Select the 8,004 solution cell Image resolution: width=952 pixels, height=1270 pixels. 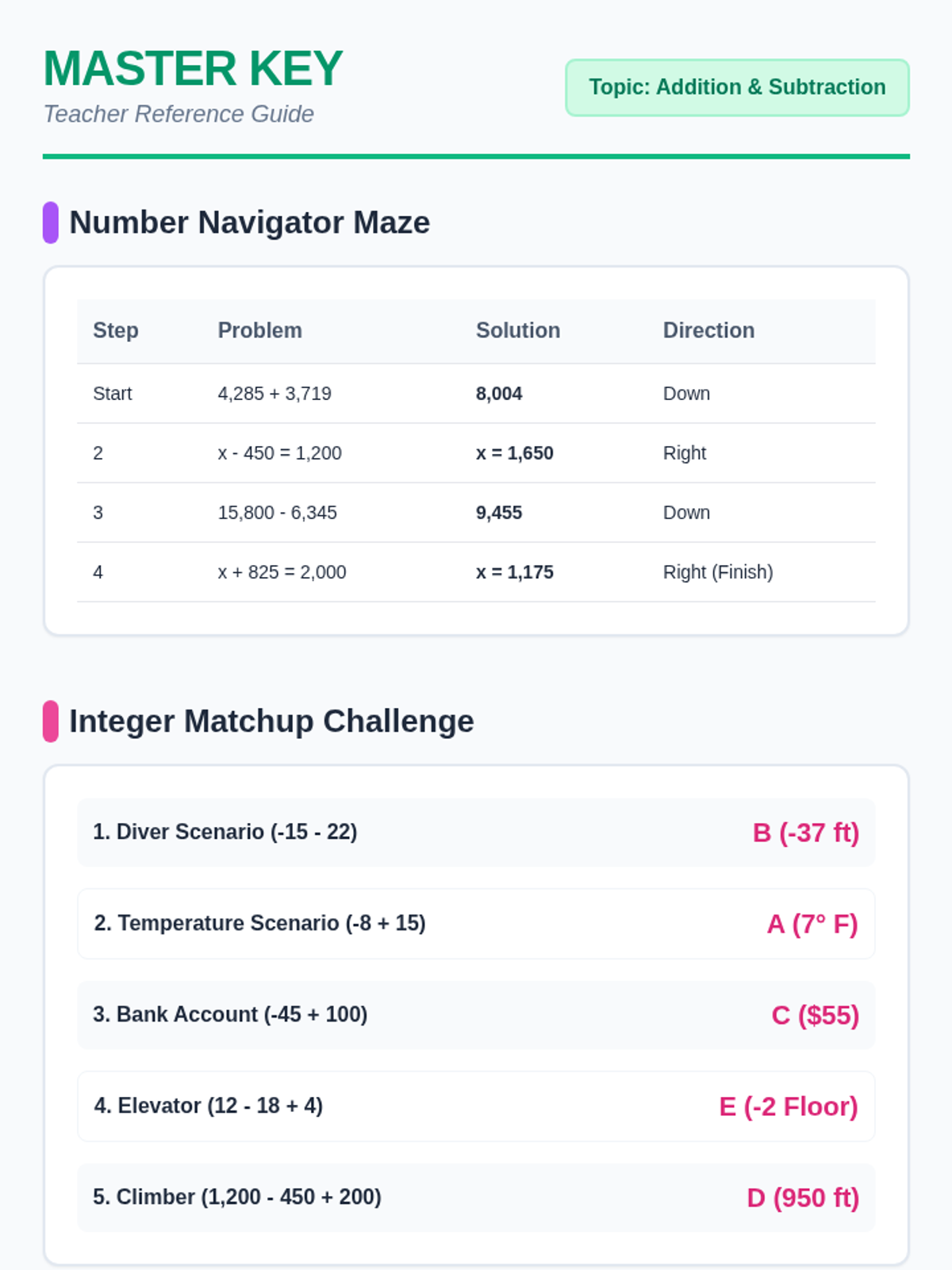(x=499, y=394)
